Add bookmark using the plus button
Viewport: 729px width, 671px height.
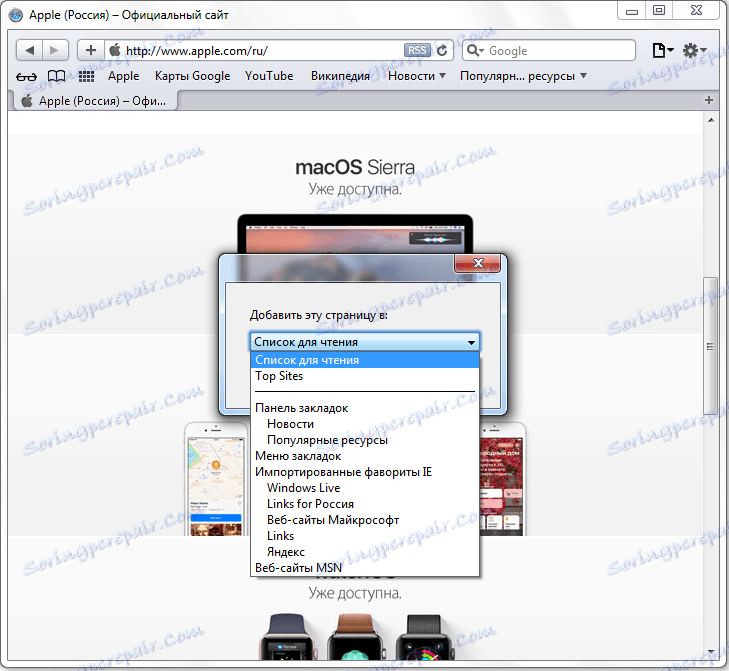point(91,50)
